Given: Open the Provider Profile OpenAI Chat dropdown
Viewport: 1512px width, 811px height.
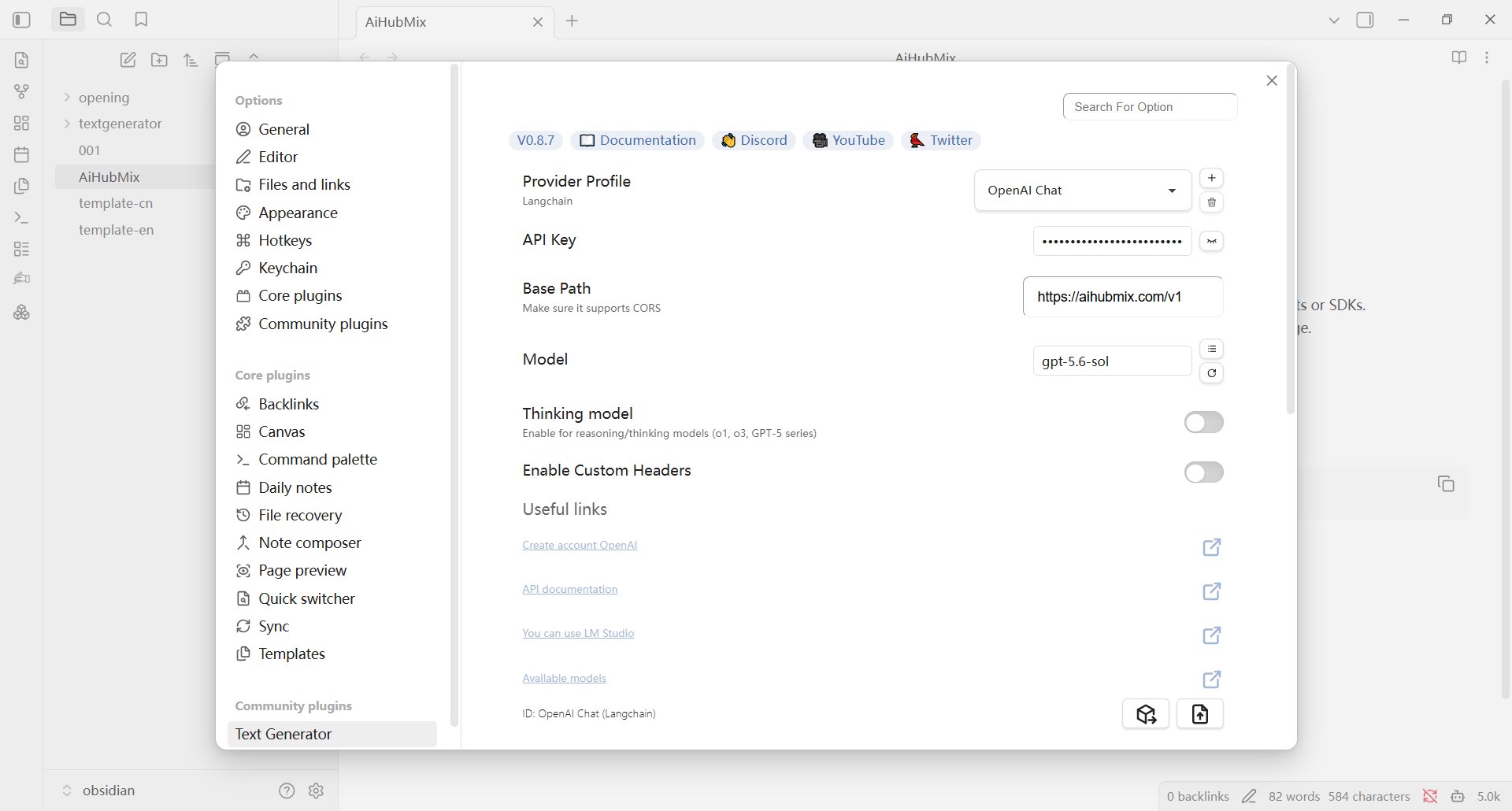Looking at the screenshot, I should click(1083, 191).
